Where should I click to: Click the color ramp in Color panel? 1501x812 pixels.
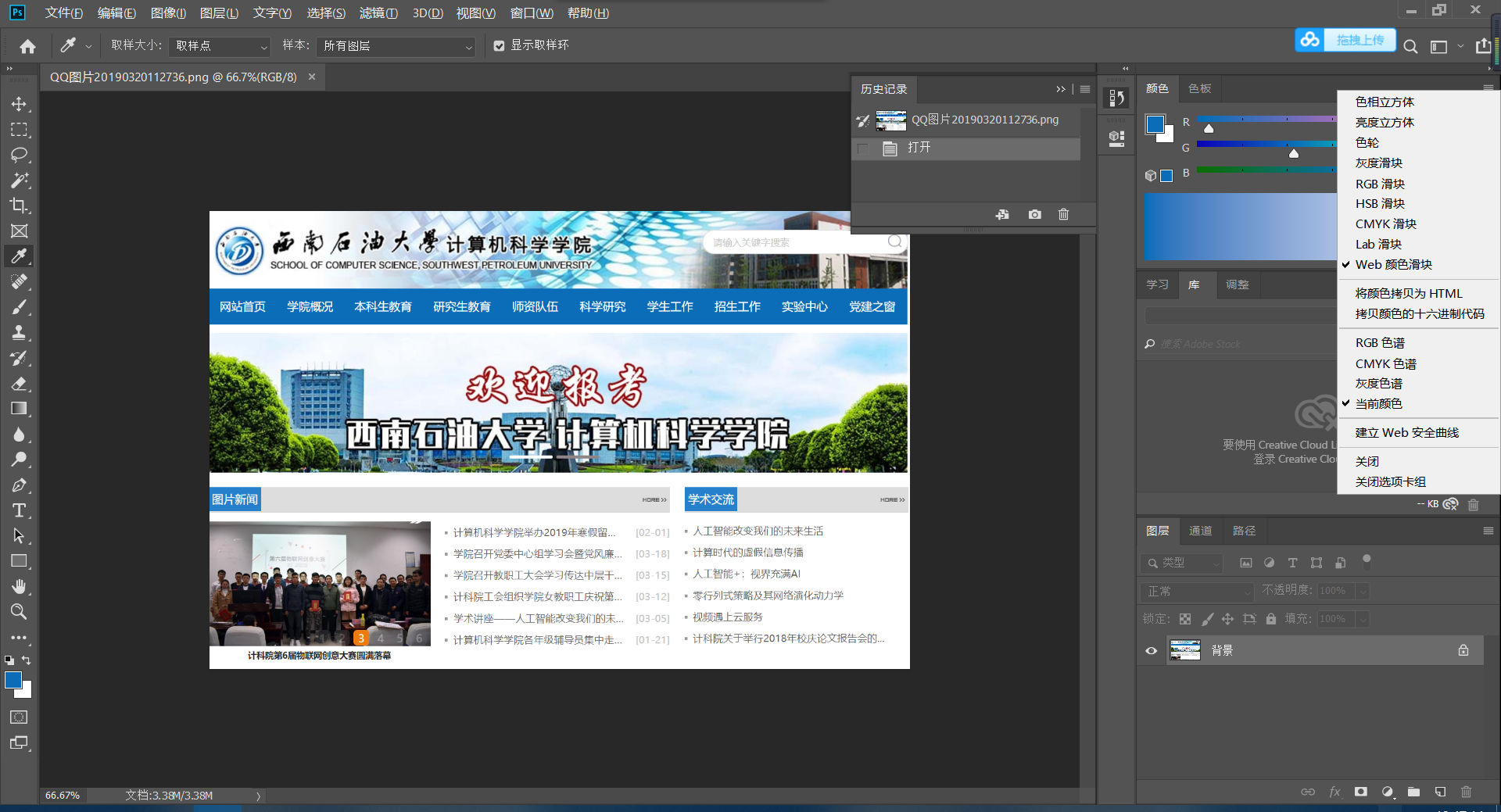coord(1240,227)
